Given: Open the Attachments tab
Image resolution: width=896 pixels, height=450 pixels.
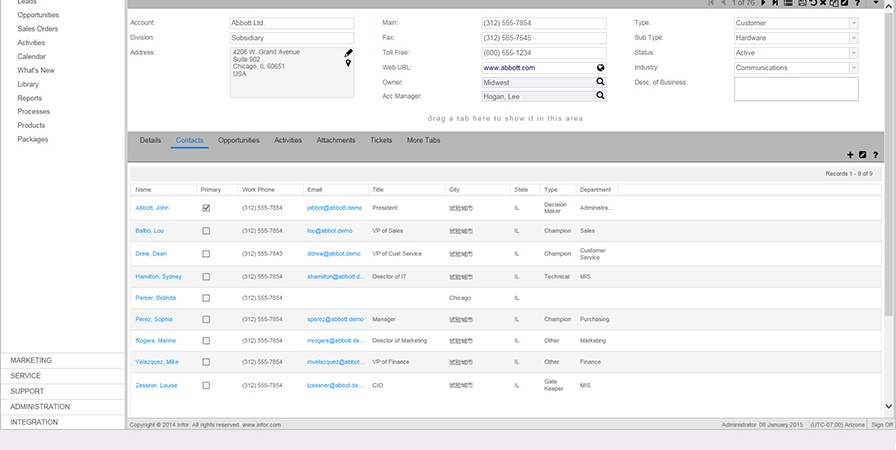Looking at the screenshot, I should [336, 140].
